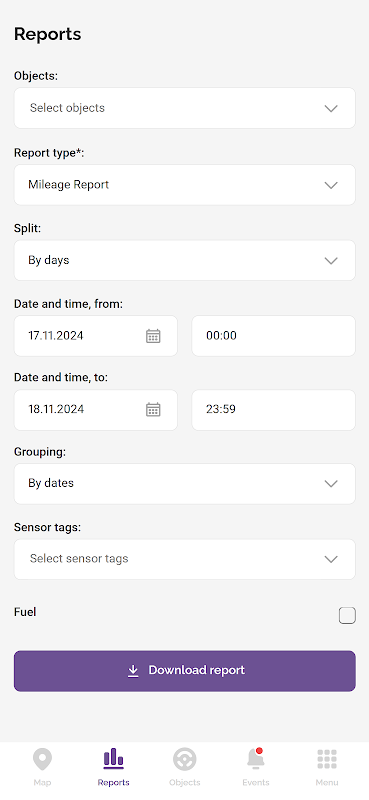Enable the Fuel checkbox
The width and height of the screenshot is (369, 800).
point(347,615)
